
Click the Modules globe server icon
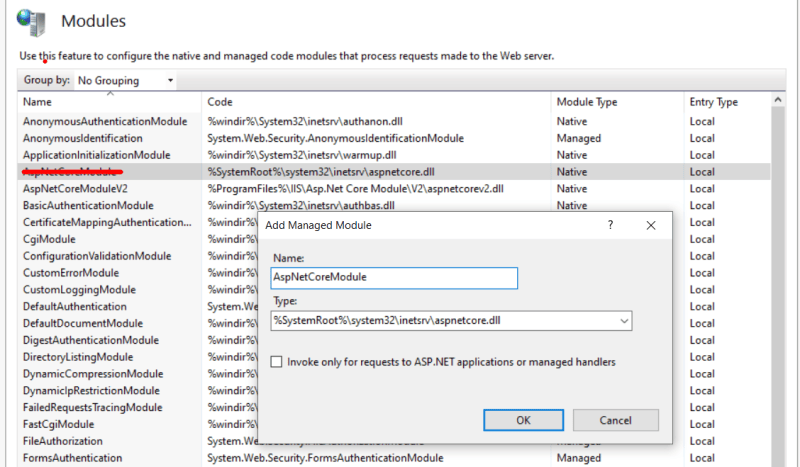click(31, 22)
